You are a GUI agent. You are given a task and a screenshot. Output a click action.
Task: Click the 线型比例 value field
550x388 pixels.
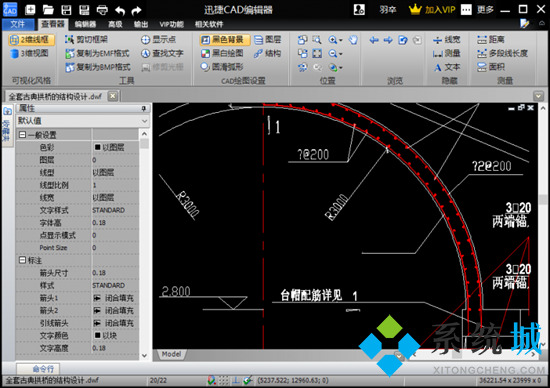(115, 185)
